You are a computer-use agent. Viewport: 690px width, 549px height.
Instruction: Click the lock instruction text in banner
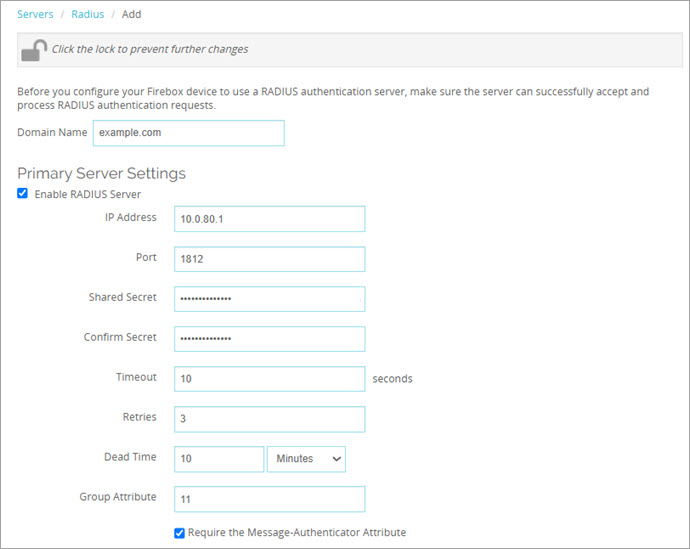pyautogui.click(x=150, y=49)
